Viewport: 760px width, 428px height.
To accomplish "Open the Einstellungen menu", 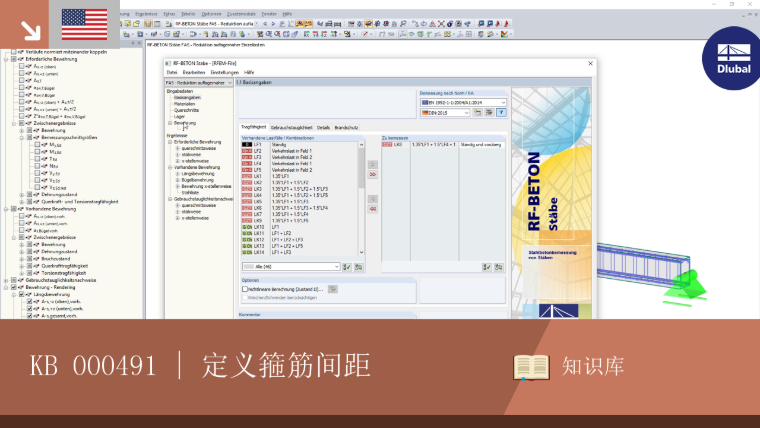I will 225,72.
